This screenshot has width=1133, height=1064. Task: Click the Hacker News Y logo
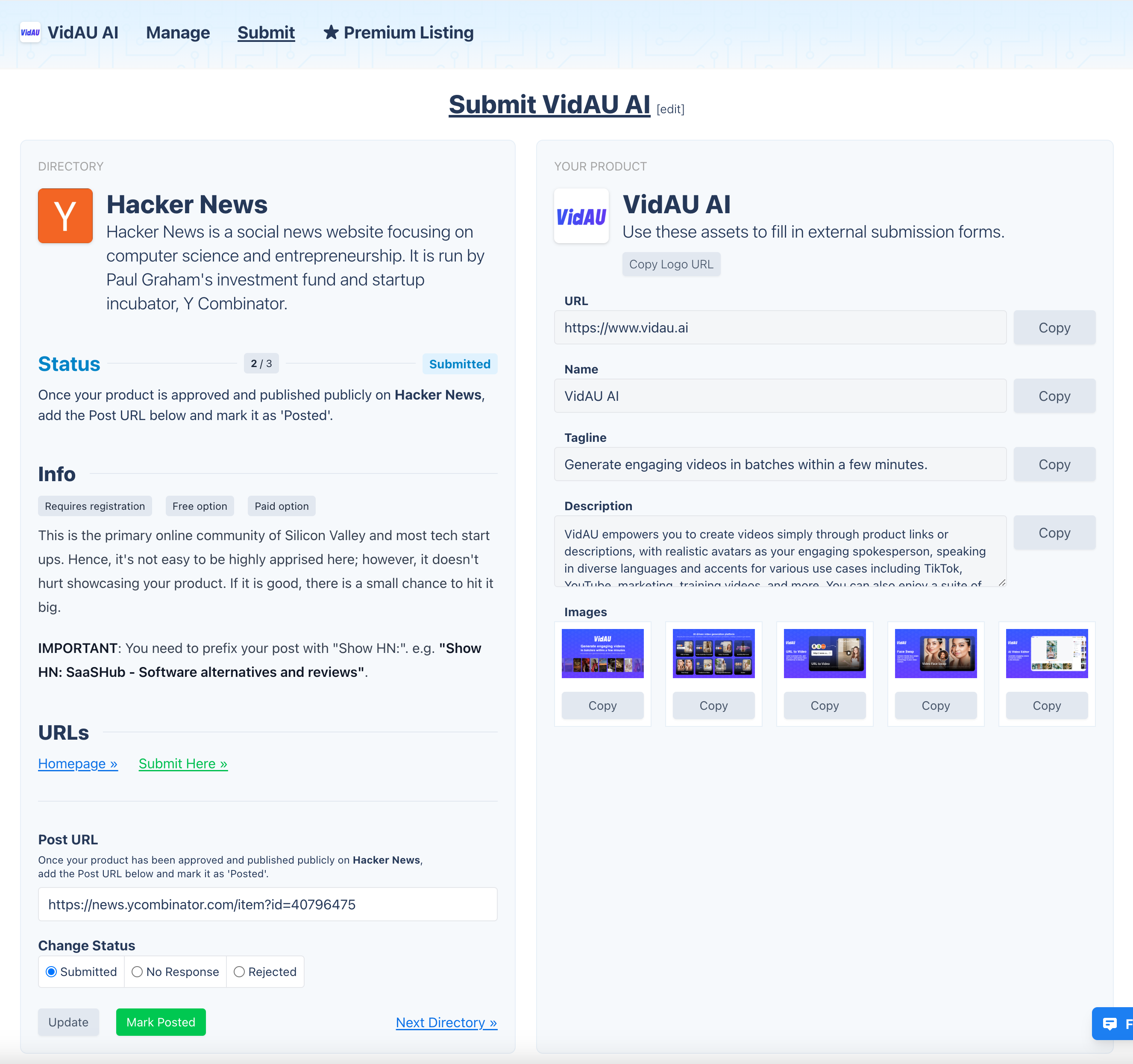point(65,216)
